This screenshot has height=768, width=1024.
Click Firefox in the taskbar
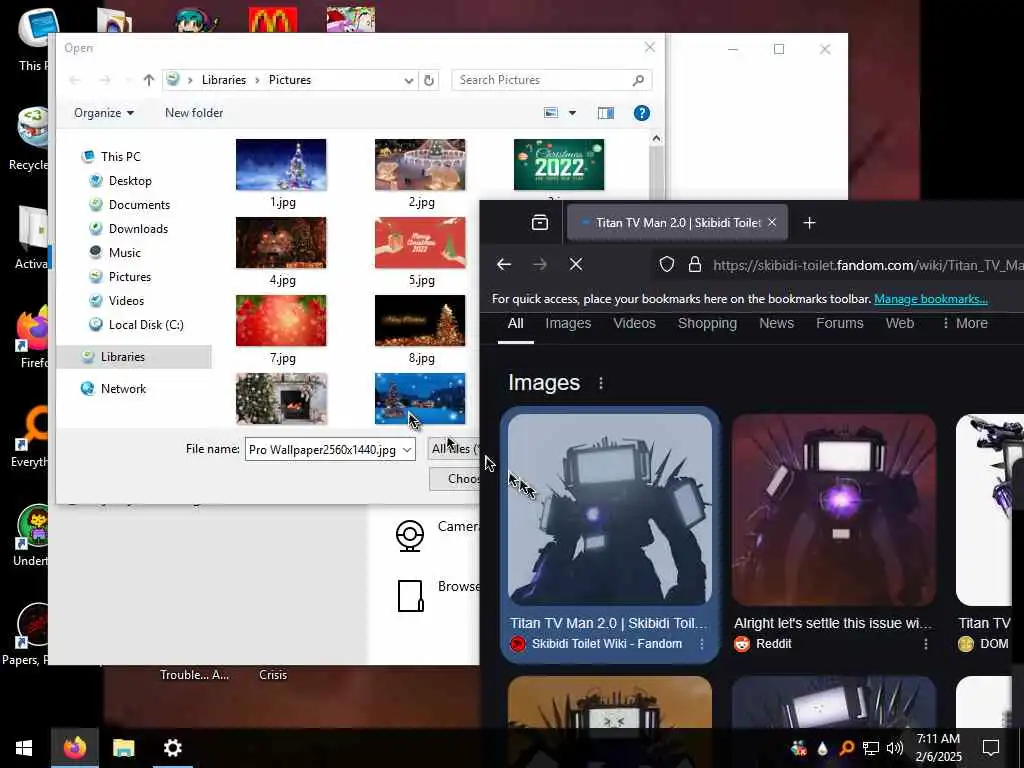(x=74, y=748)
